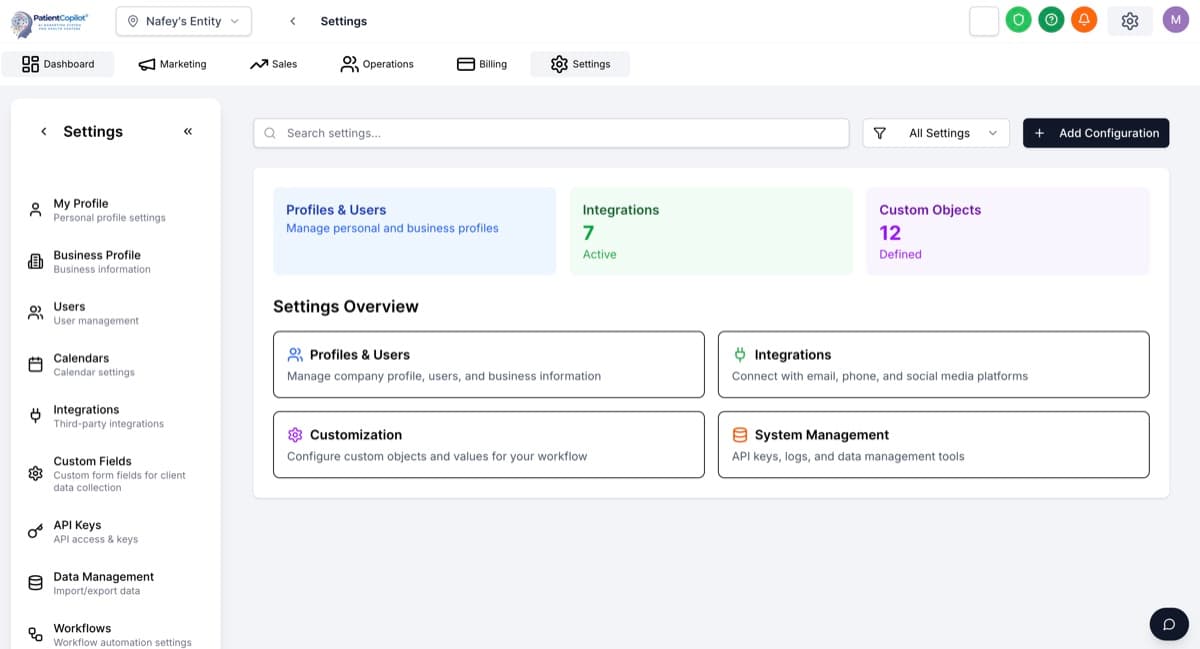
Task: Open the green Integrations 7 Active card
Action: pyautogui.click(x=711, y=231)
